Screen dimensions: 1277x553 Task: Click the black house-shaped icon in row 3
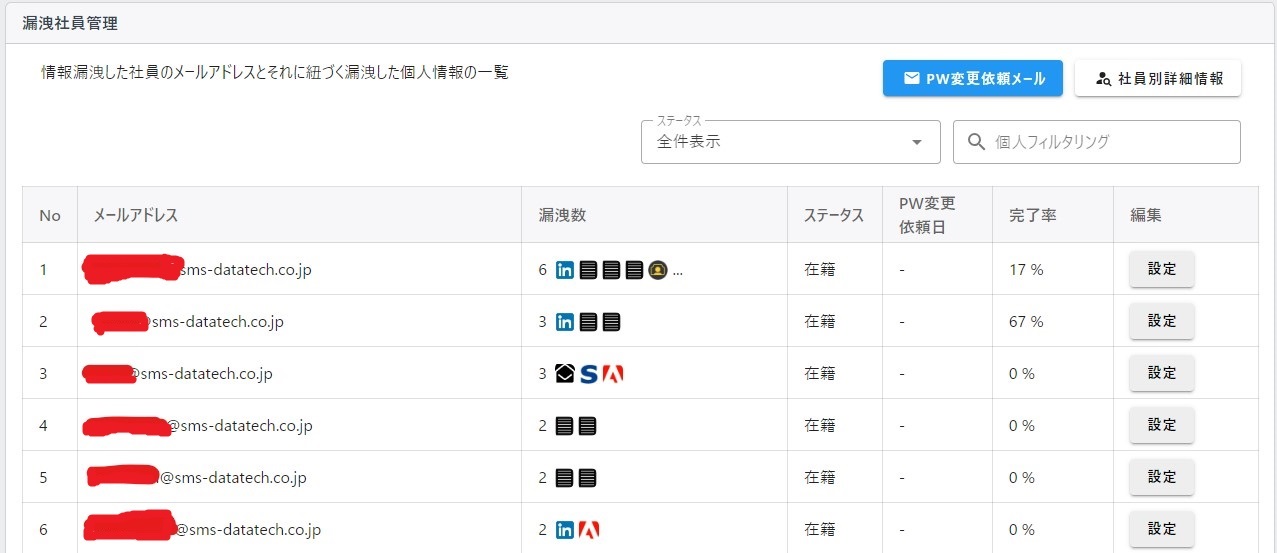click(x=565, y=374)
